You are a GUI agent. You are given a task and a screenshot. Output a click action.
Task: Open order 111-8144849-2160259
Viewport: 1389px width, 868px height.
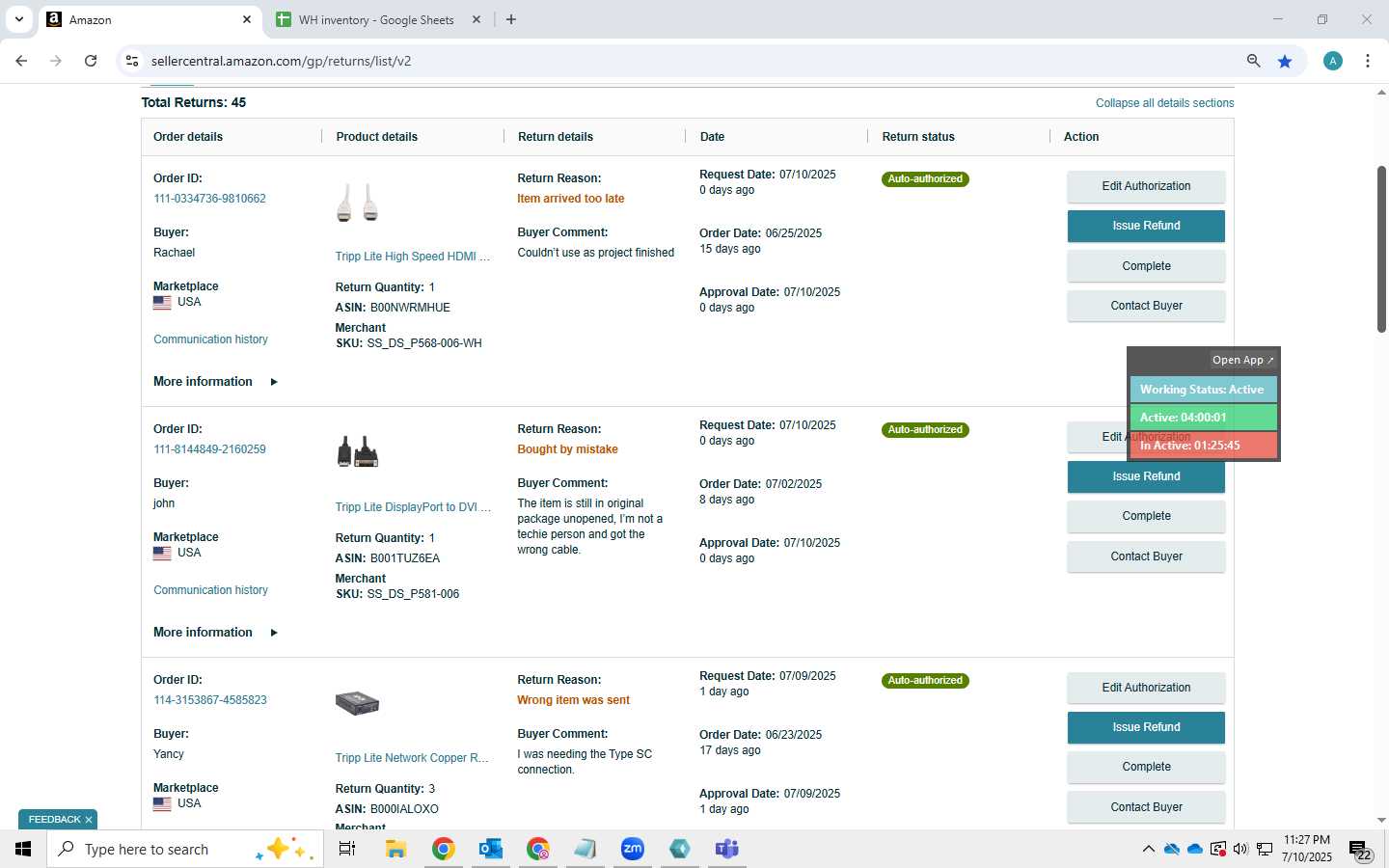[209, 449]
